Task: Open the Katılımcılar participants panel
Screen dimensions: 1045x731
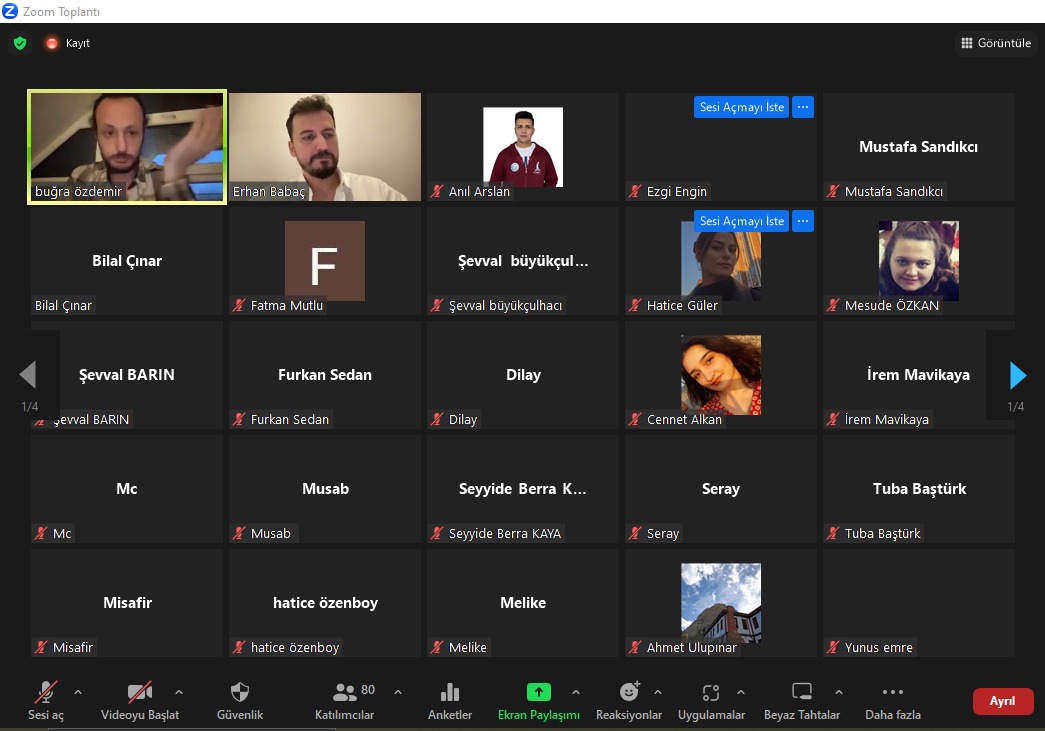Action: coord(345,700)
